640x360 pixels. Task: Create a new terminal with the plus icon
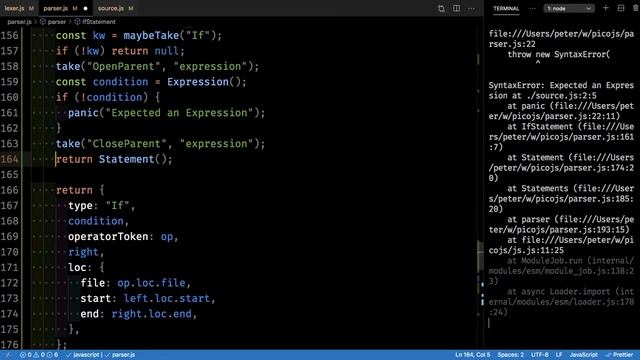tap(606, 8)
